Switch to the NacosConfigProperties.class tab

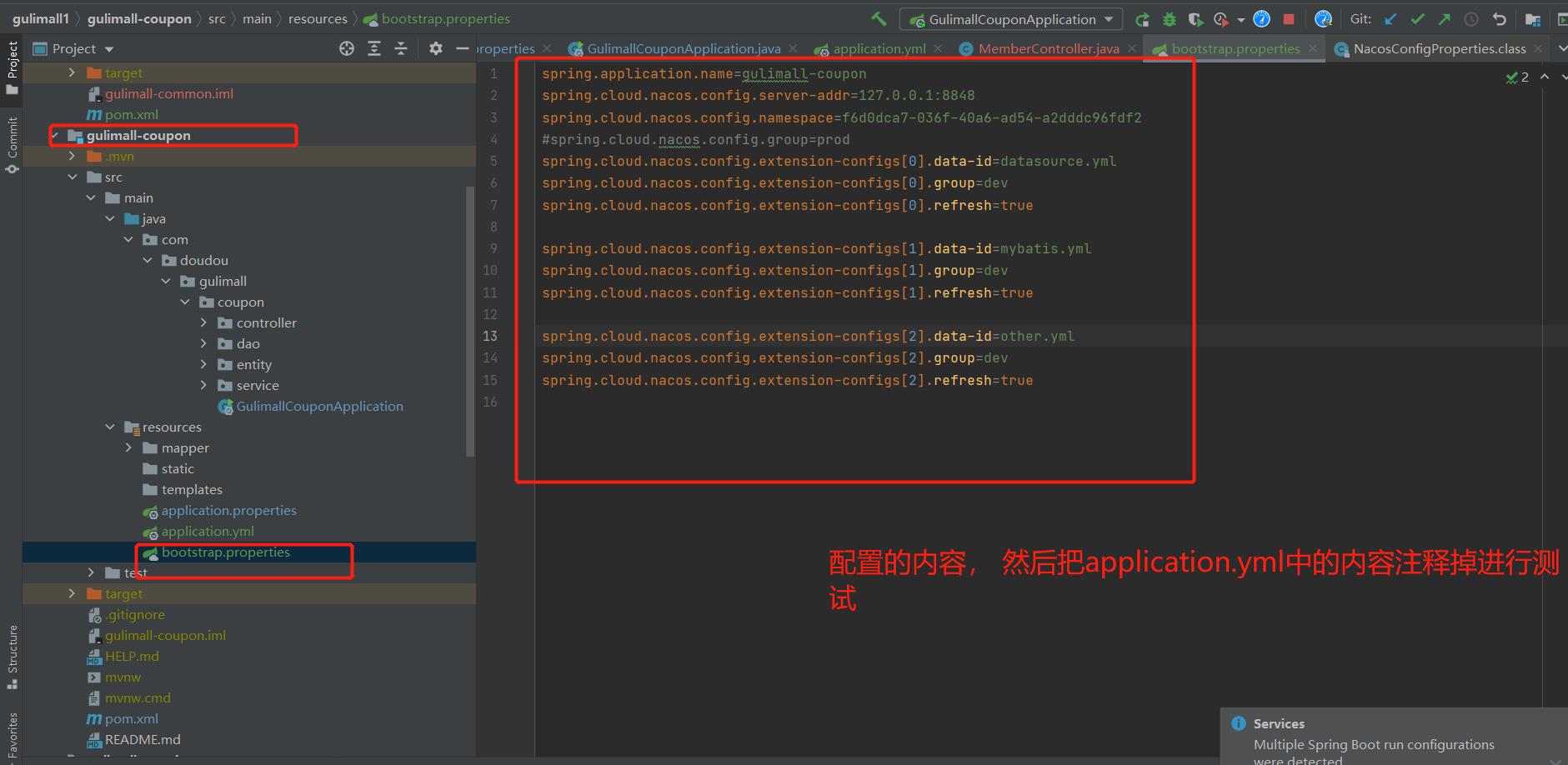(x=1440, y=48)
